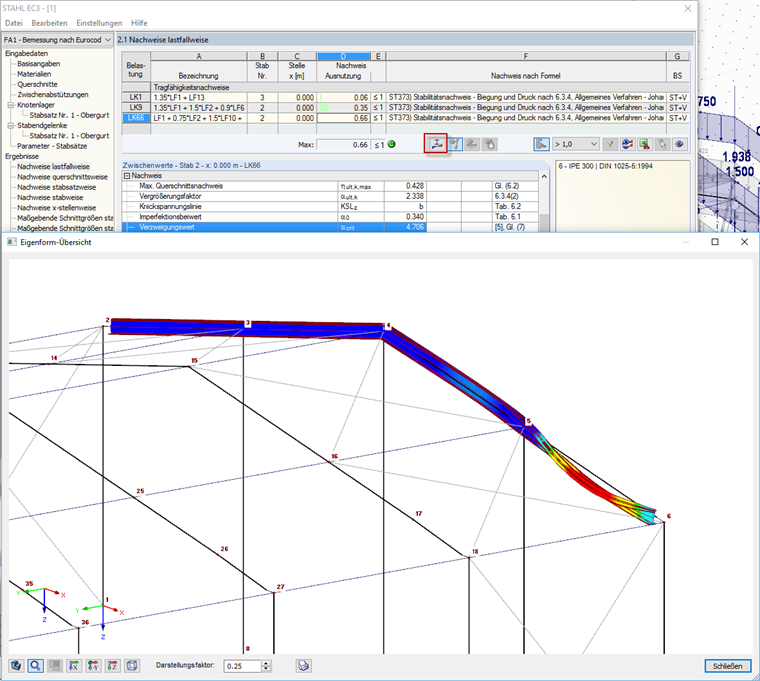Switch to isometric view icon
The image size is (760, 681).
click(x=132, y=665)
